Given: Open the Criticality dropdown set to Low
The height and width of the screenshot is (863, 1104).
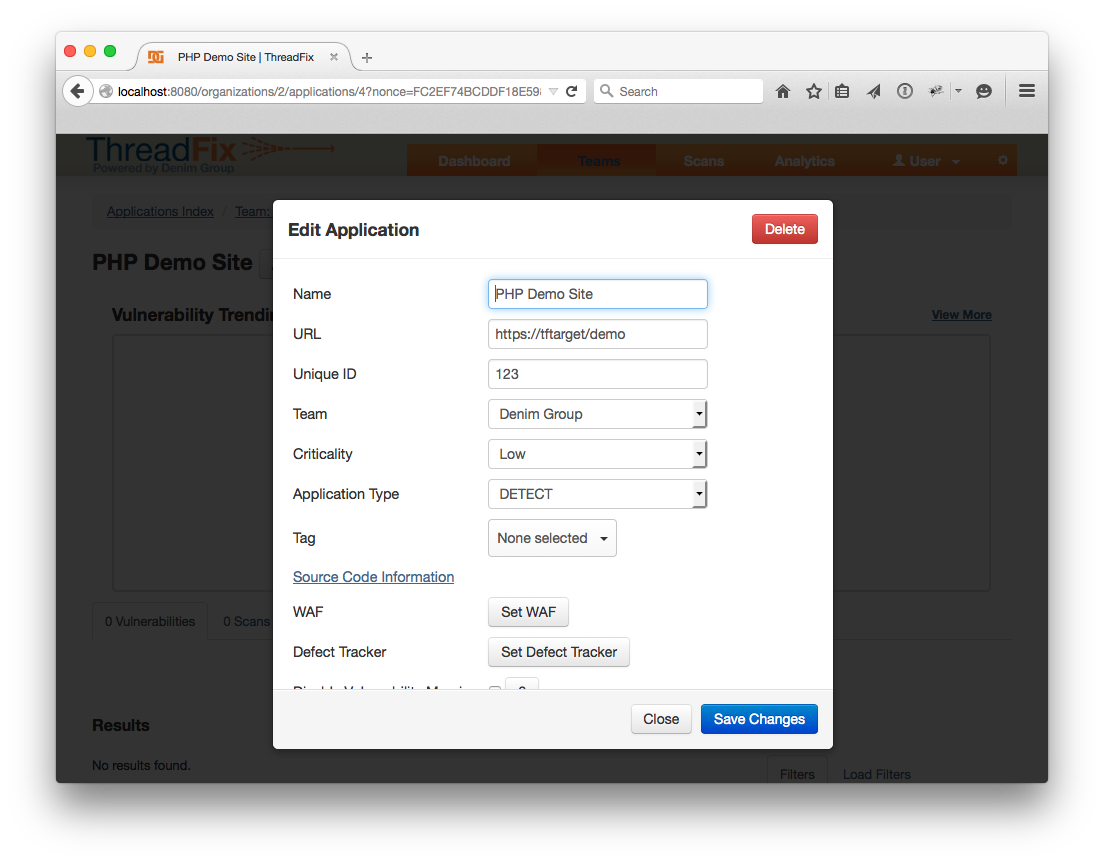Looking at the screenshot, I should point(597,454).
